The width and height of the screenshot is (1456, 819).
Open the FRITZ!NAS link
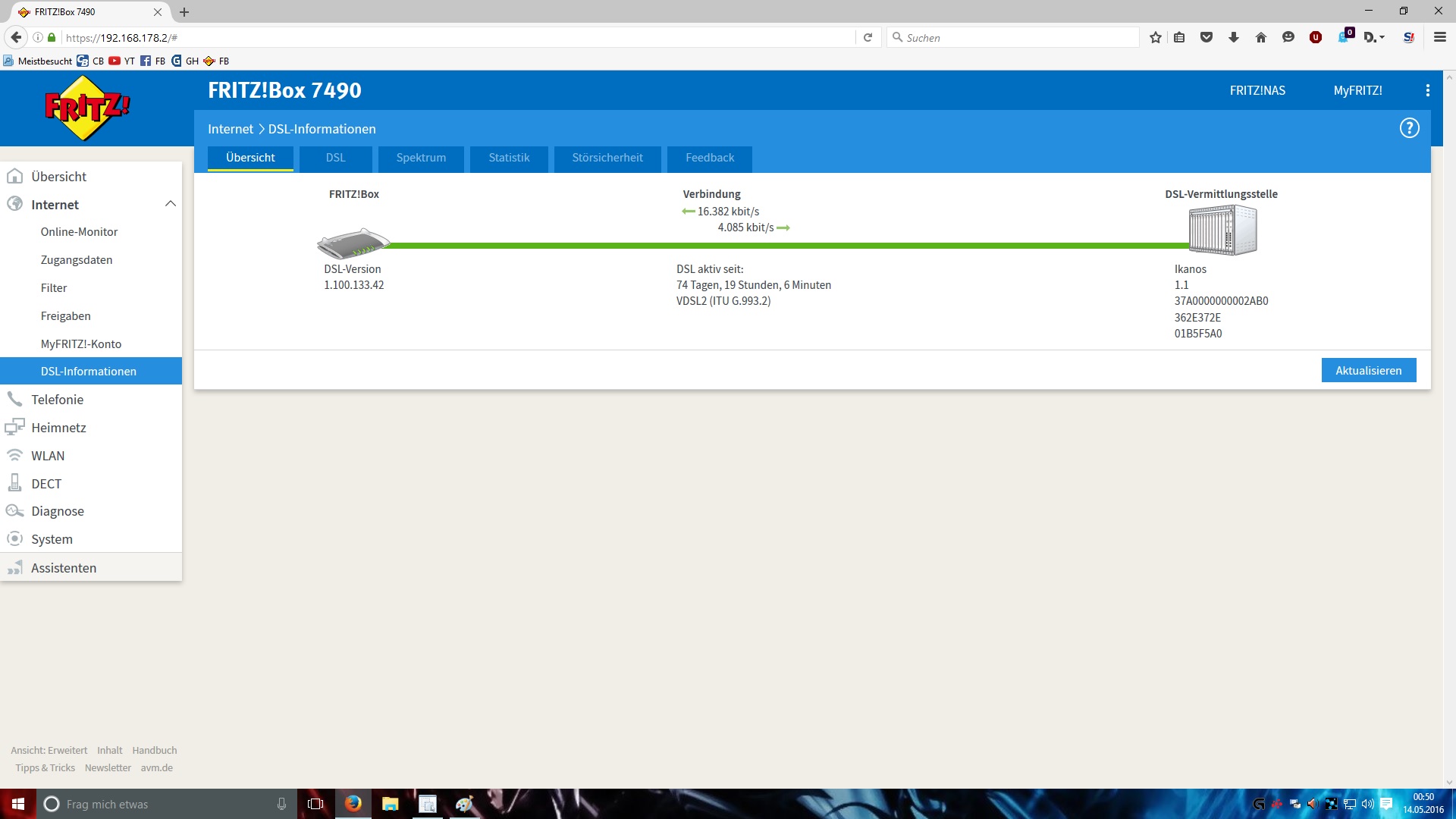coord(1257,90)
